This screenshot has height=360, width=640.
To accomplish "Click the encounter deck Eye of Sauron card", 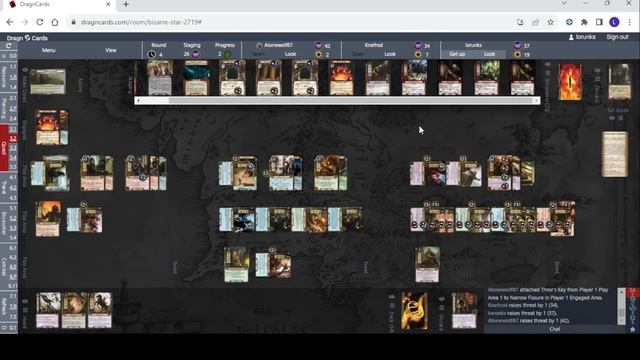I will tap(570, 82).
